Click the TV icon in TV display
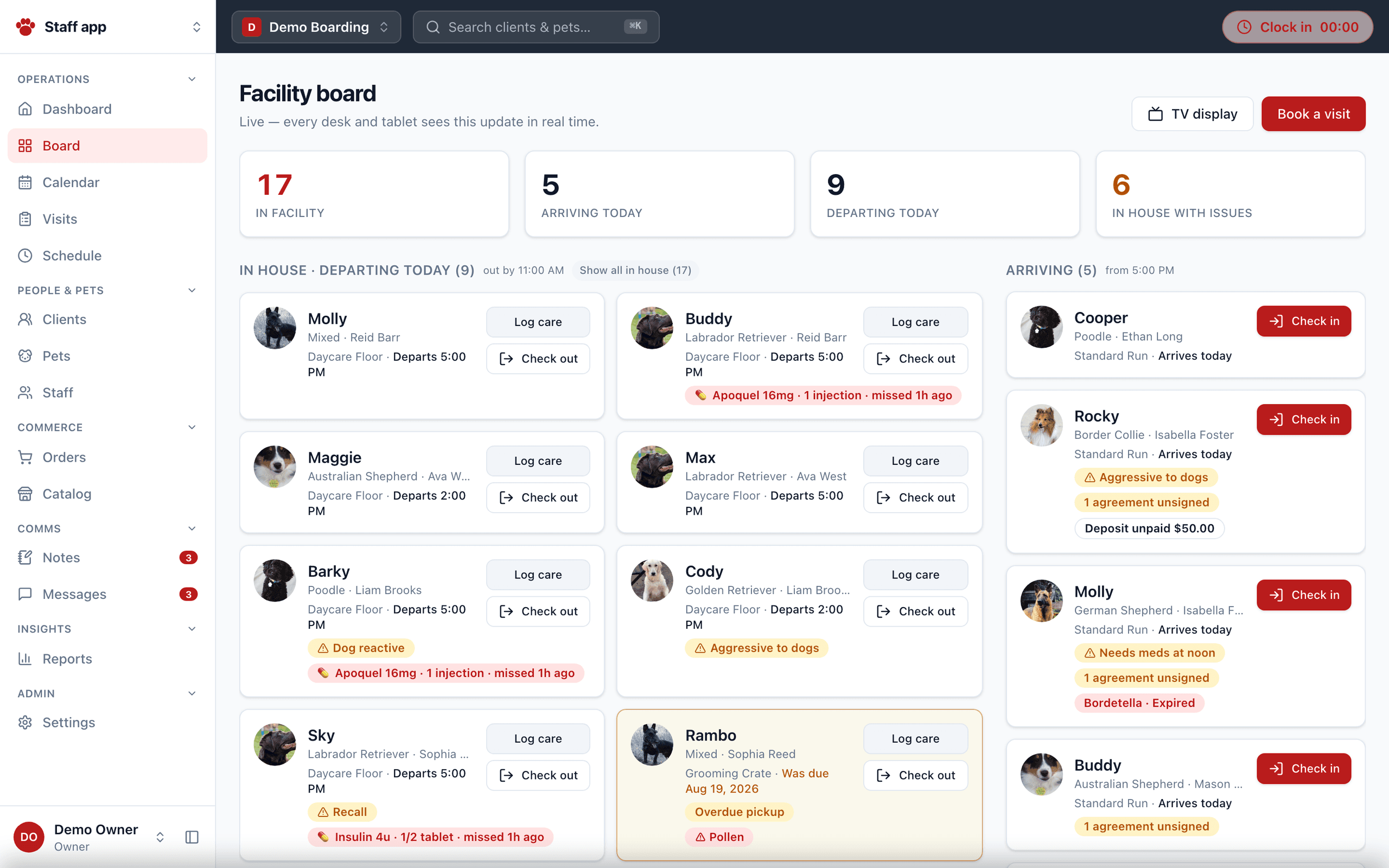 pos(1155,114)
